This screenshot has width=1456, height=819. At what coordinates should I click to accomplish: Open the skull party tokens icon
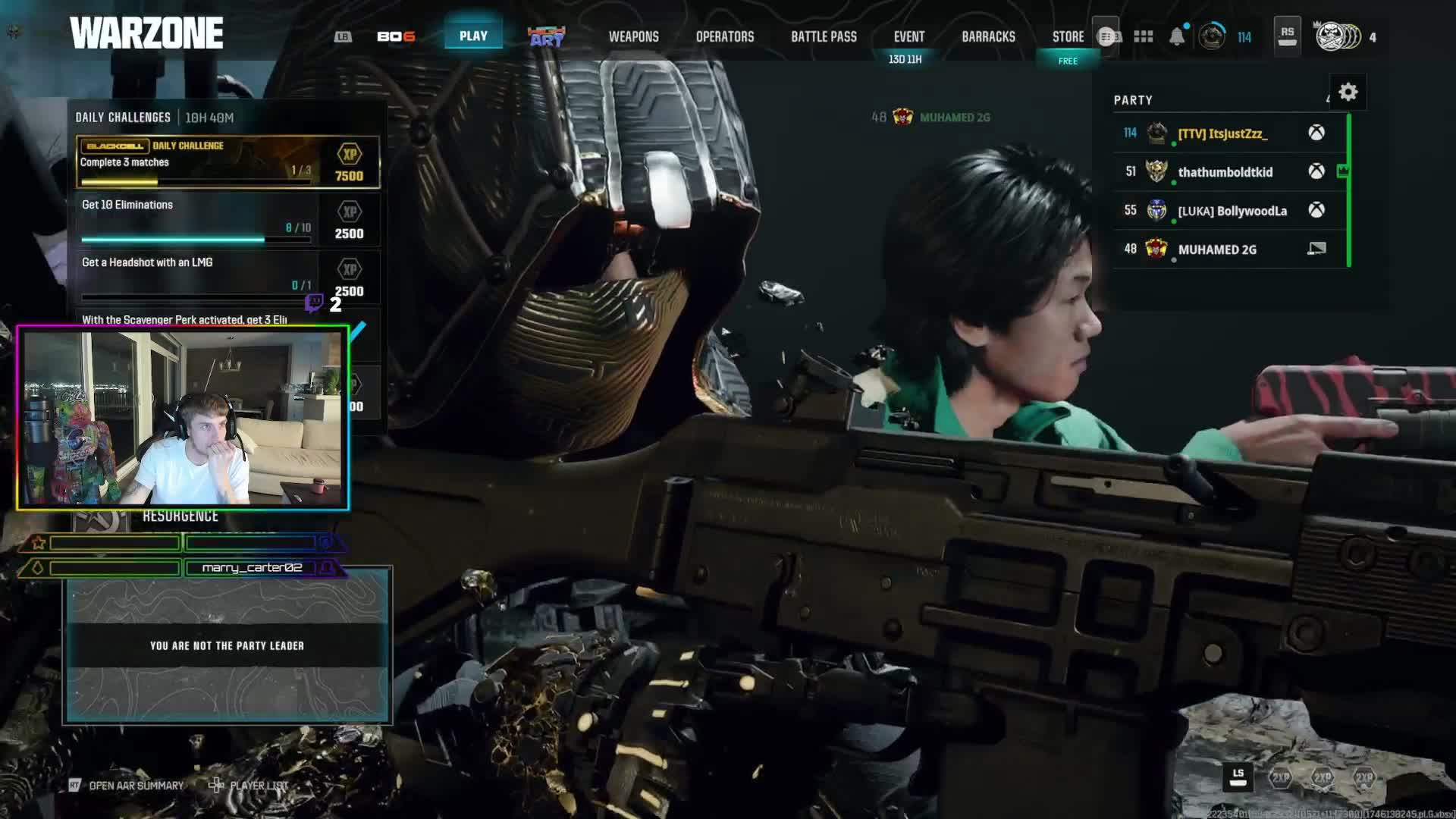1338,36
